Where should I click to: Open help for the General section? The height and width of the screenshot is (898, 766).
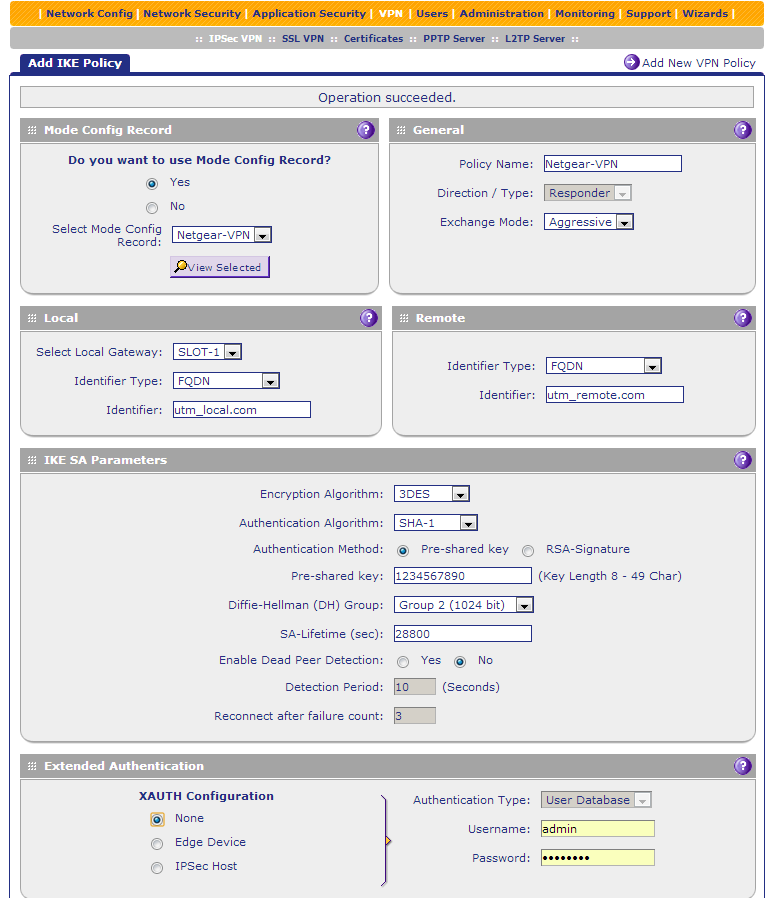coord(743,130)
